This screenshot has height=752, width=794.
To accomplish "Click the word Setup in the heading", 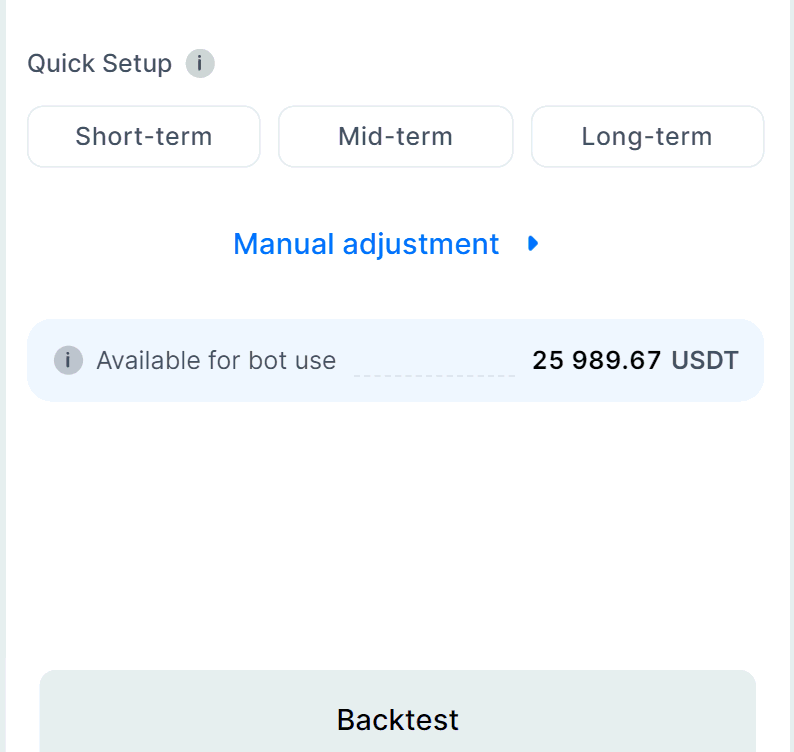I will (x=134, y=64).
